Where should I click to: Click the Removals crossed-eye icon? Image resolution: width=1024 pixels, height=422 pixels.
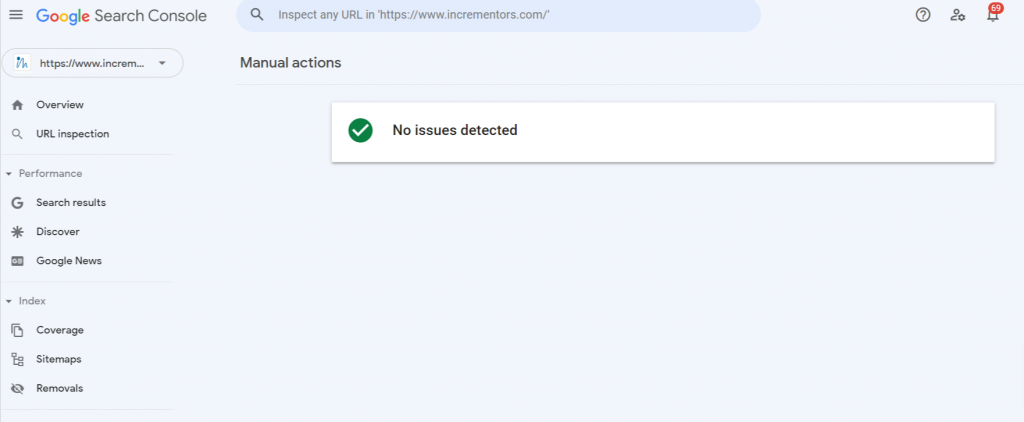point(18,389)
